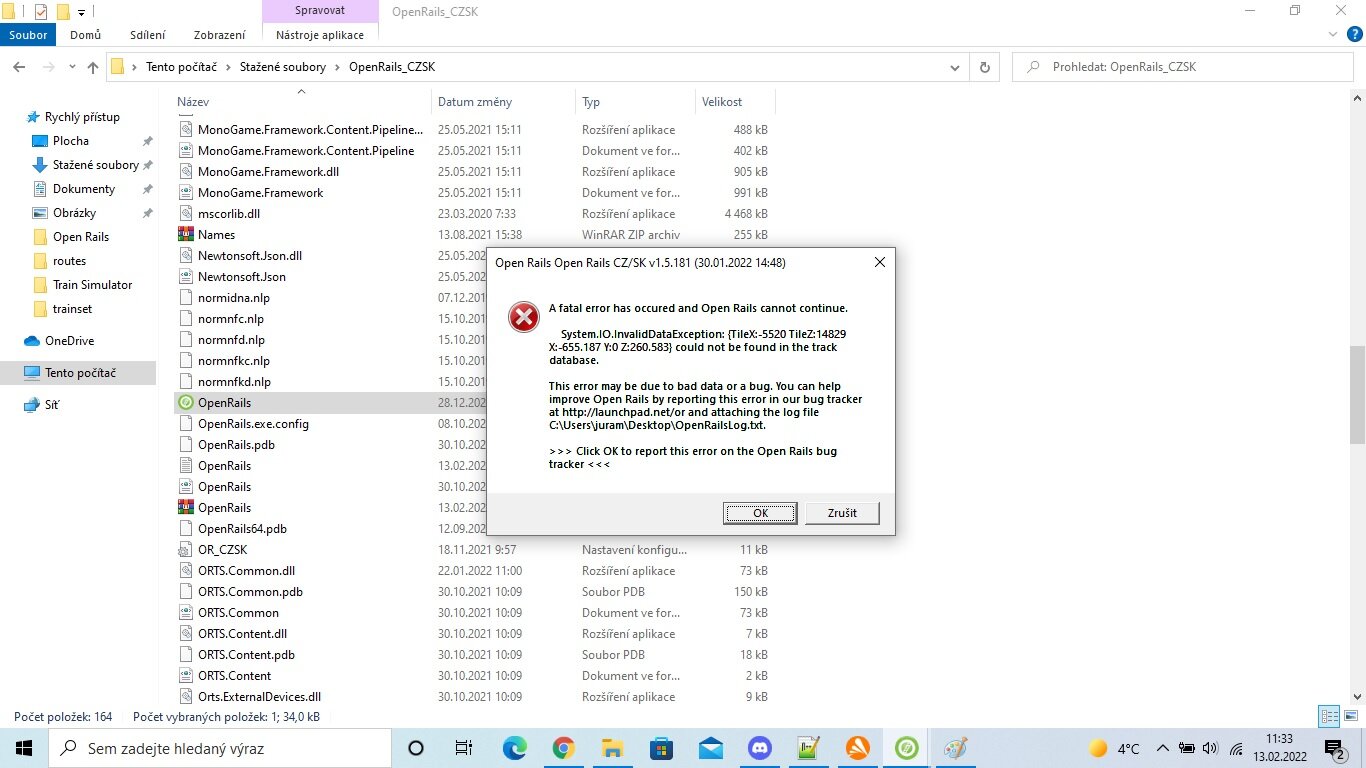Open the volume control in system tray
Screen dimensions: 1366x768
[1210, 748]
